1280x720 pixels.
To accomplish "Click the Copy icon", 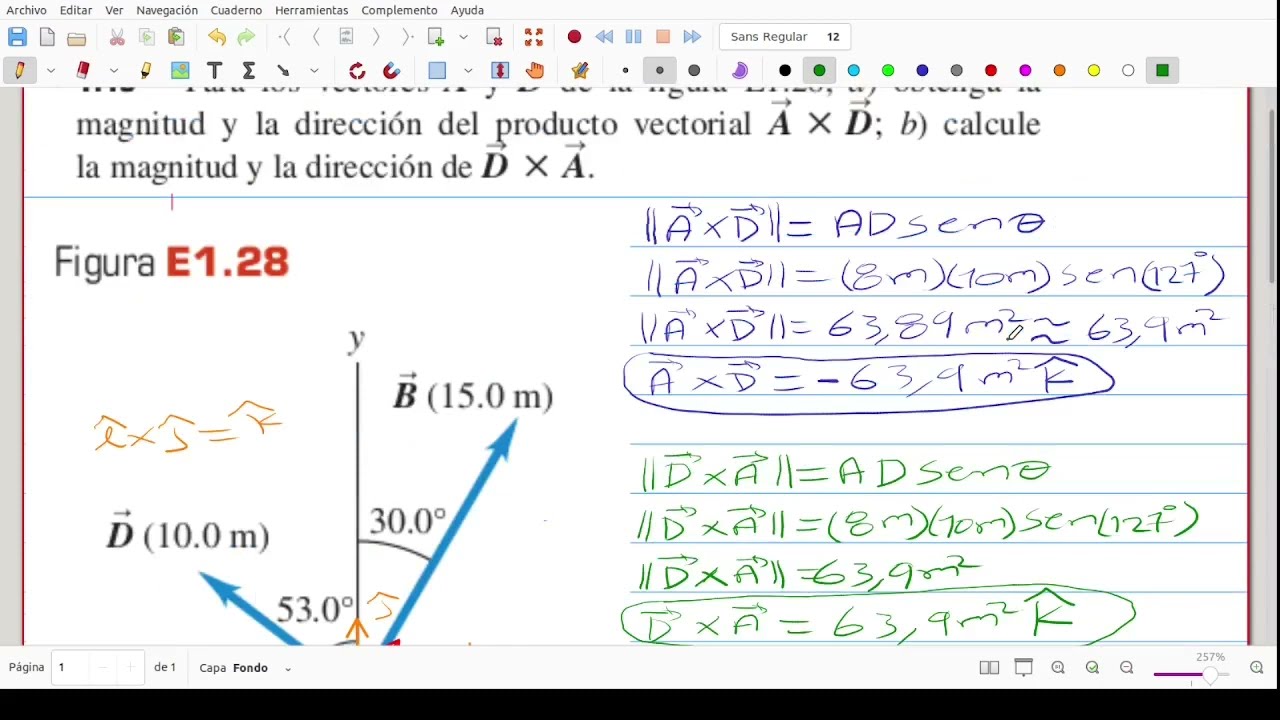I will [x=147, y=37].
